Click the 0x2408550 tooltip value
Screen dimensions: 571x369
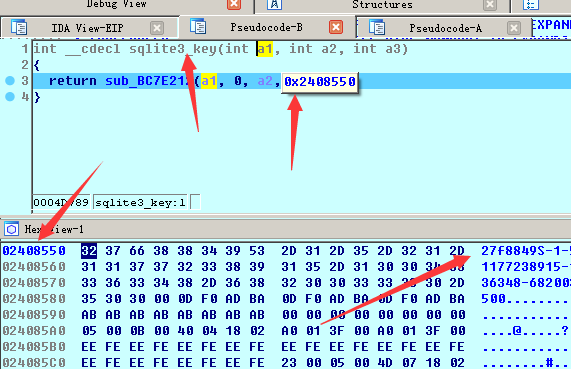tap(320, 82)
